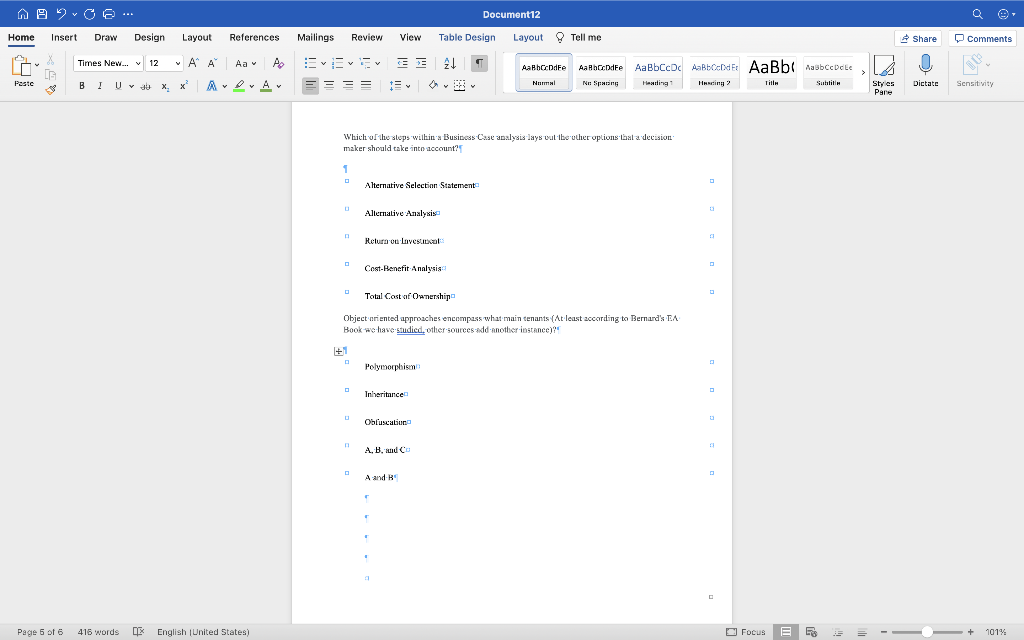Open the Styles Pane

(883, 73)
